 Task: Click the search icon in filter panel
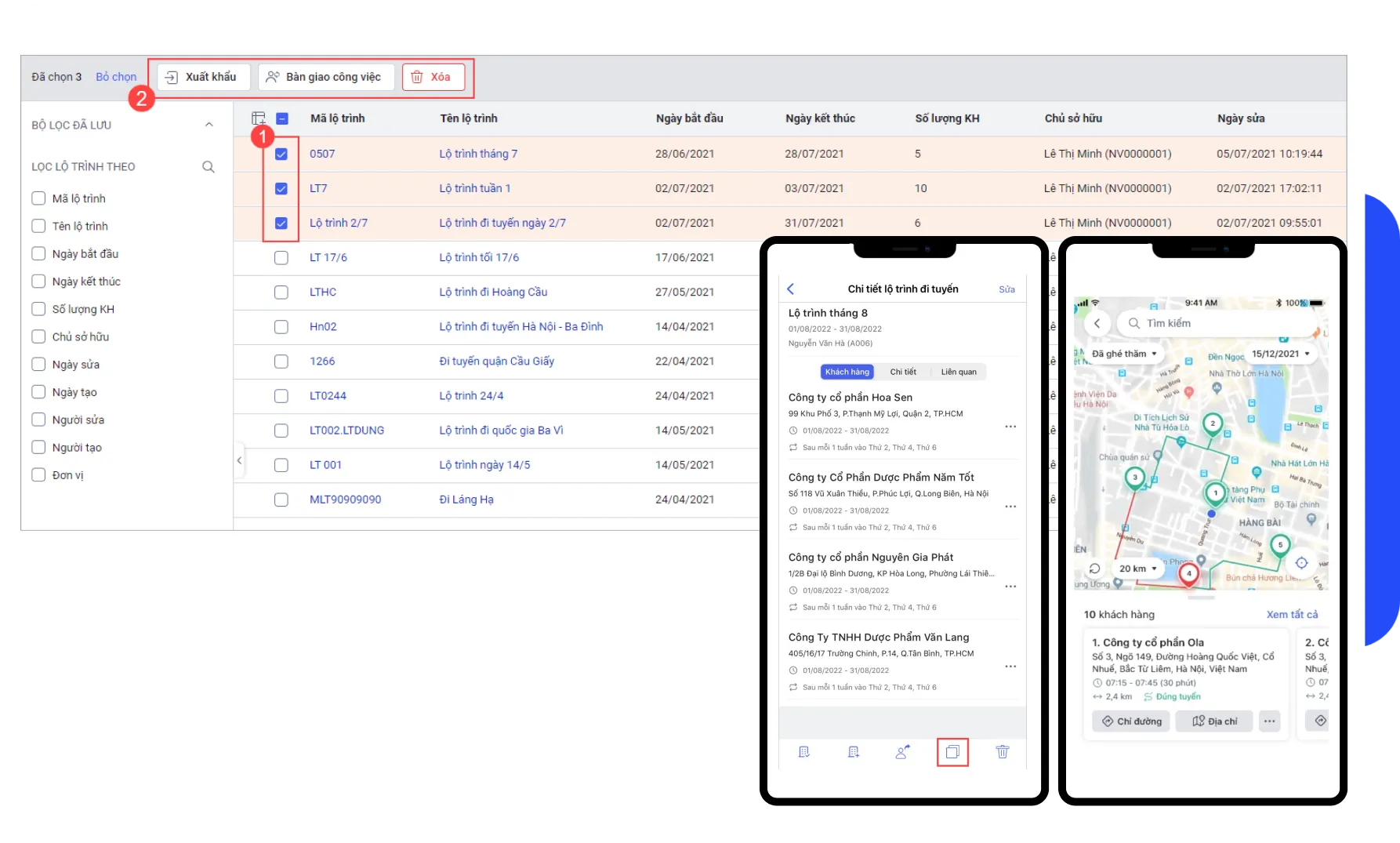[x=209, y=166]
